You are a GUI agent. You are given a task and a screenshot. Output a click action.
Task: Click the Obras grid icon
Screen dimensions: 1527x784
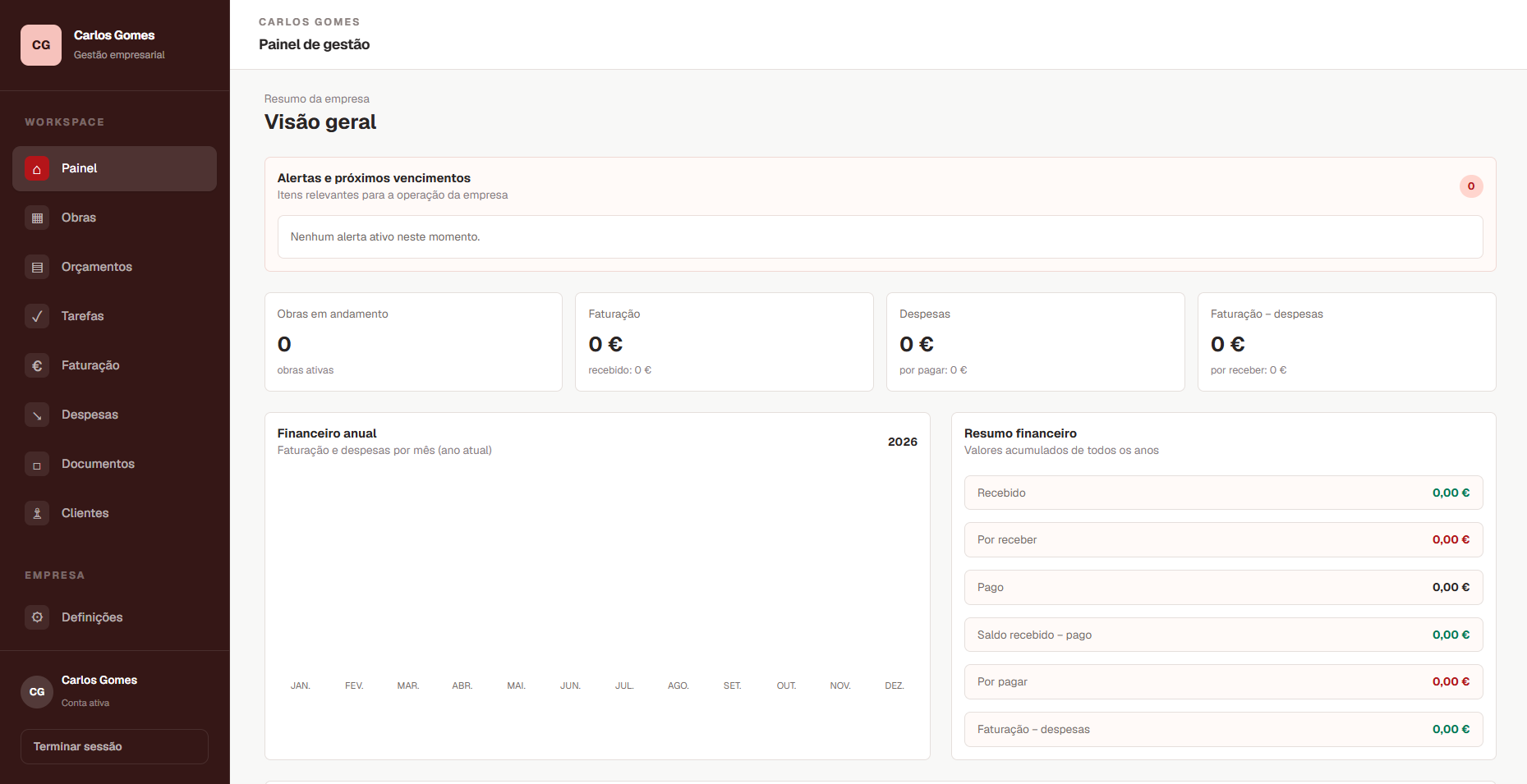click(x=37, y=218)
